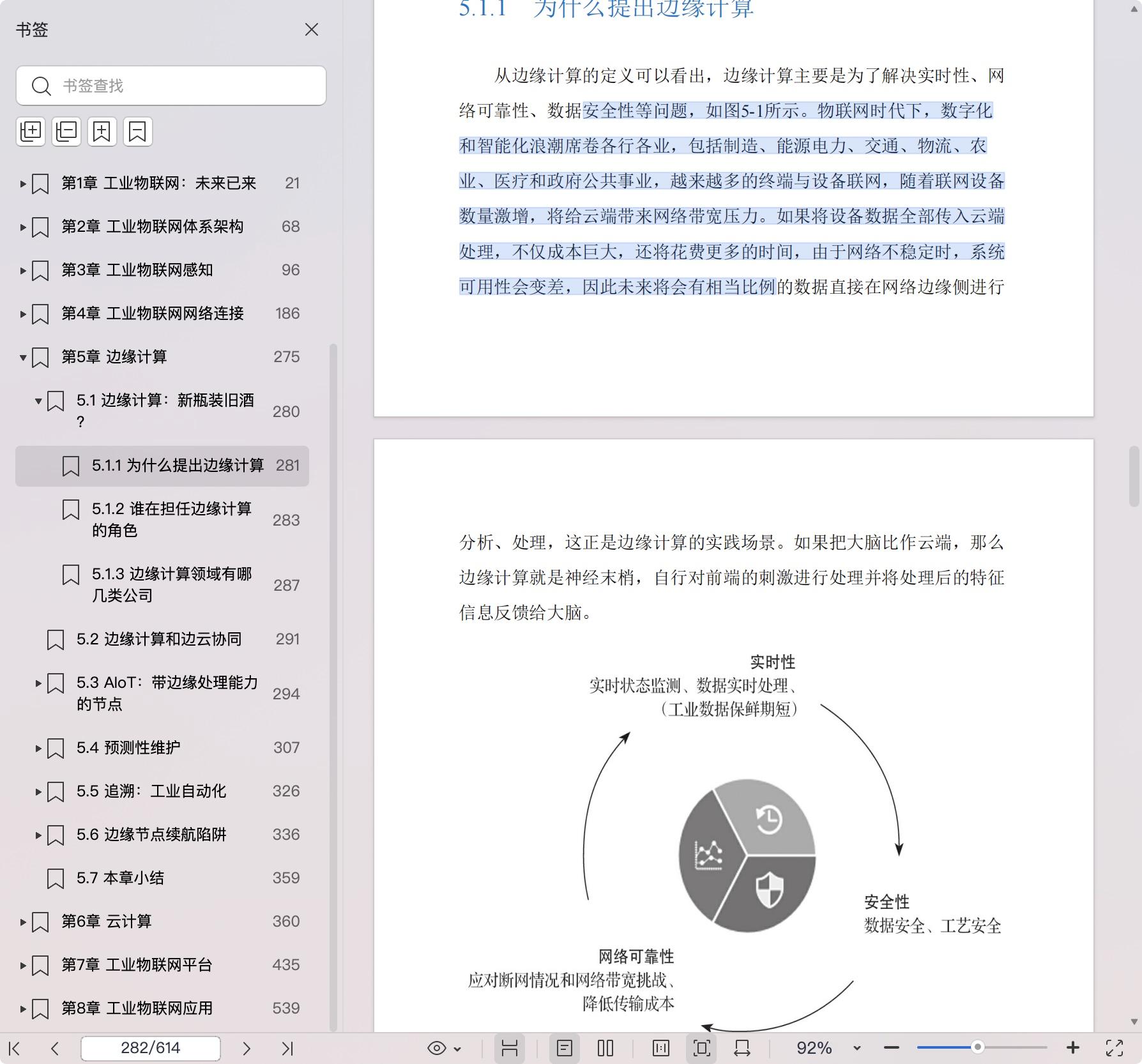Zoom out with minus button

click(x=892, y=1049)
